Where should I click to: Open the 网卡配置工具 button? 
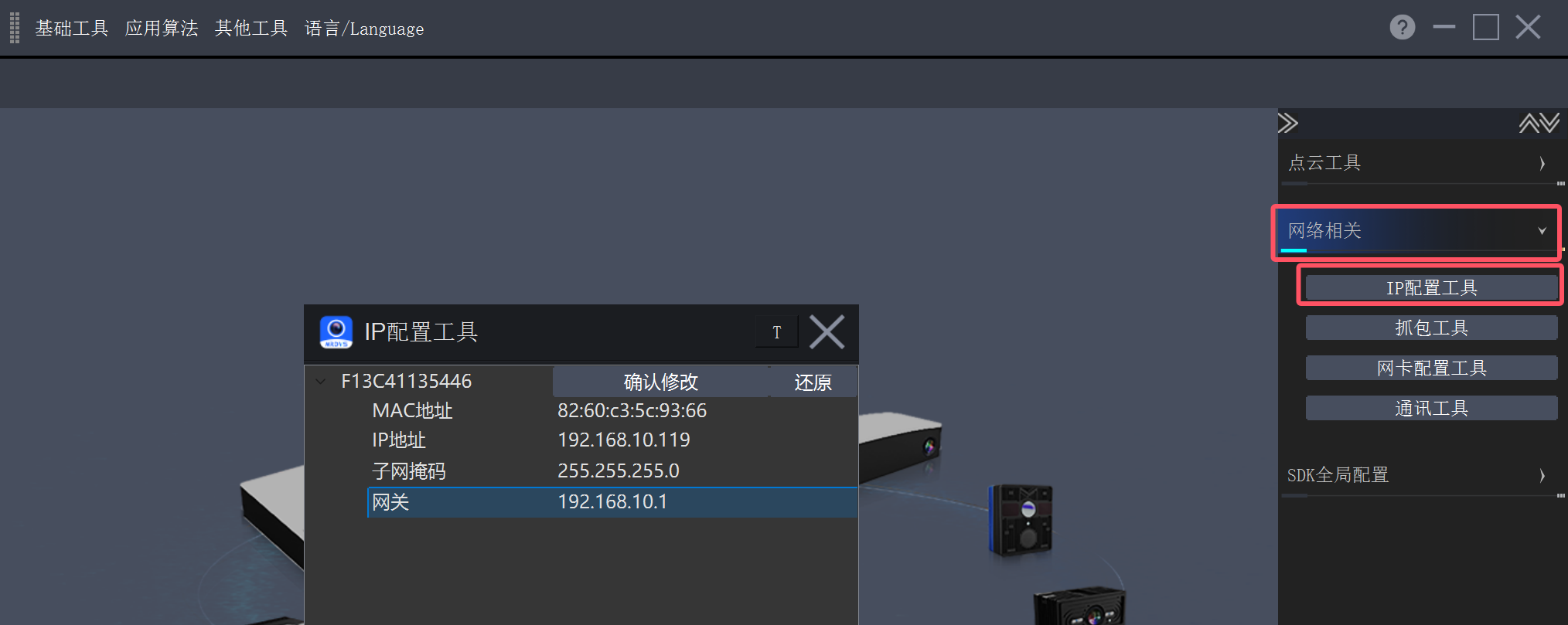pos(1431,368)
